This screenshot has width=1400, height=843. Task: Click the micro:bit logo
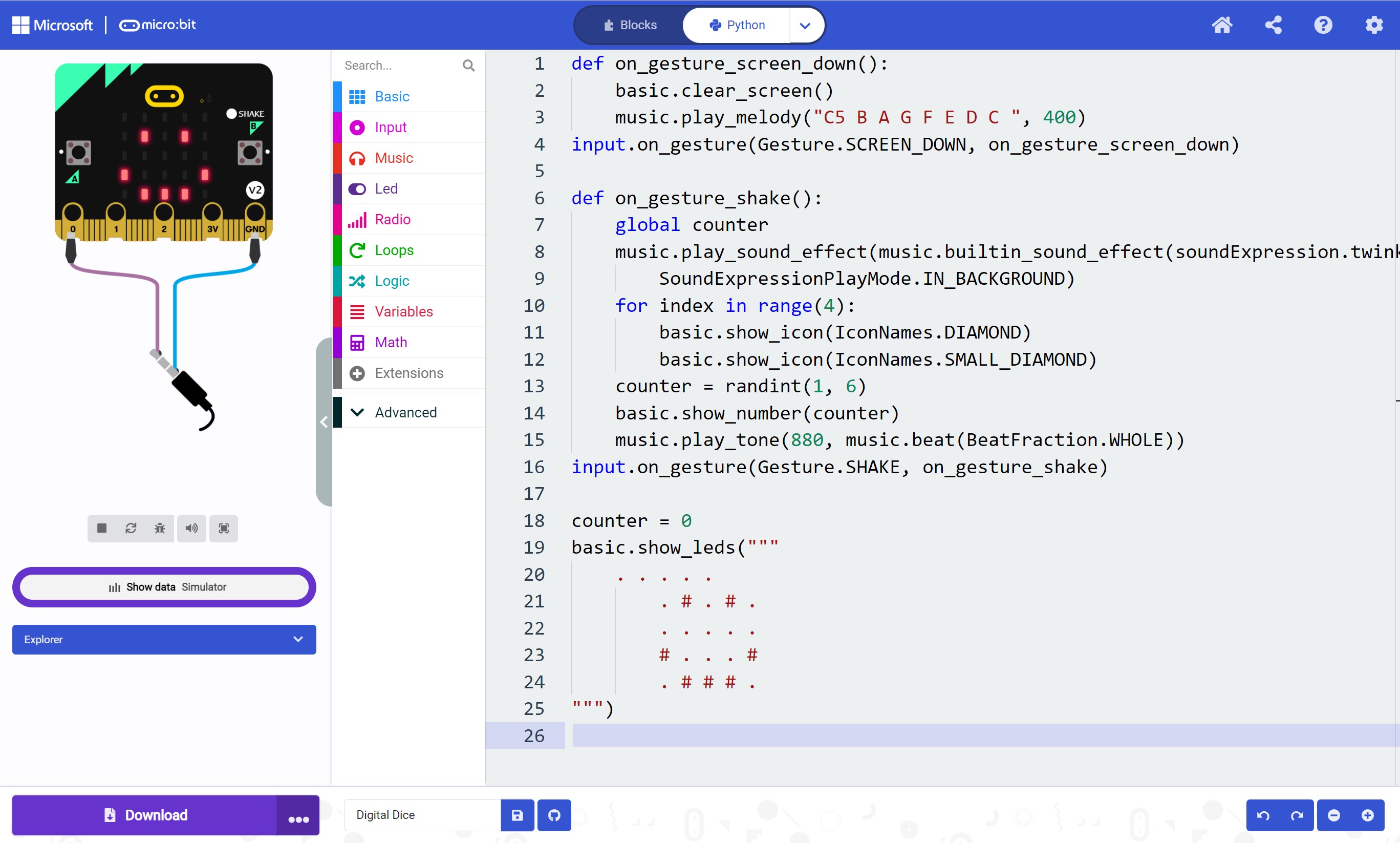157,25
